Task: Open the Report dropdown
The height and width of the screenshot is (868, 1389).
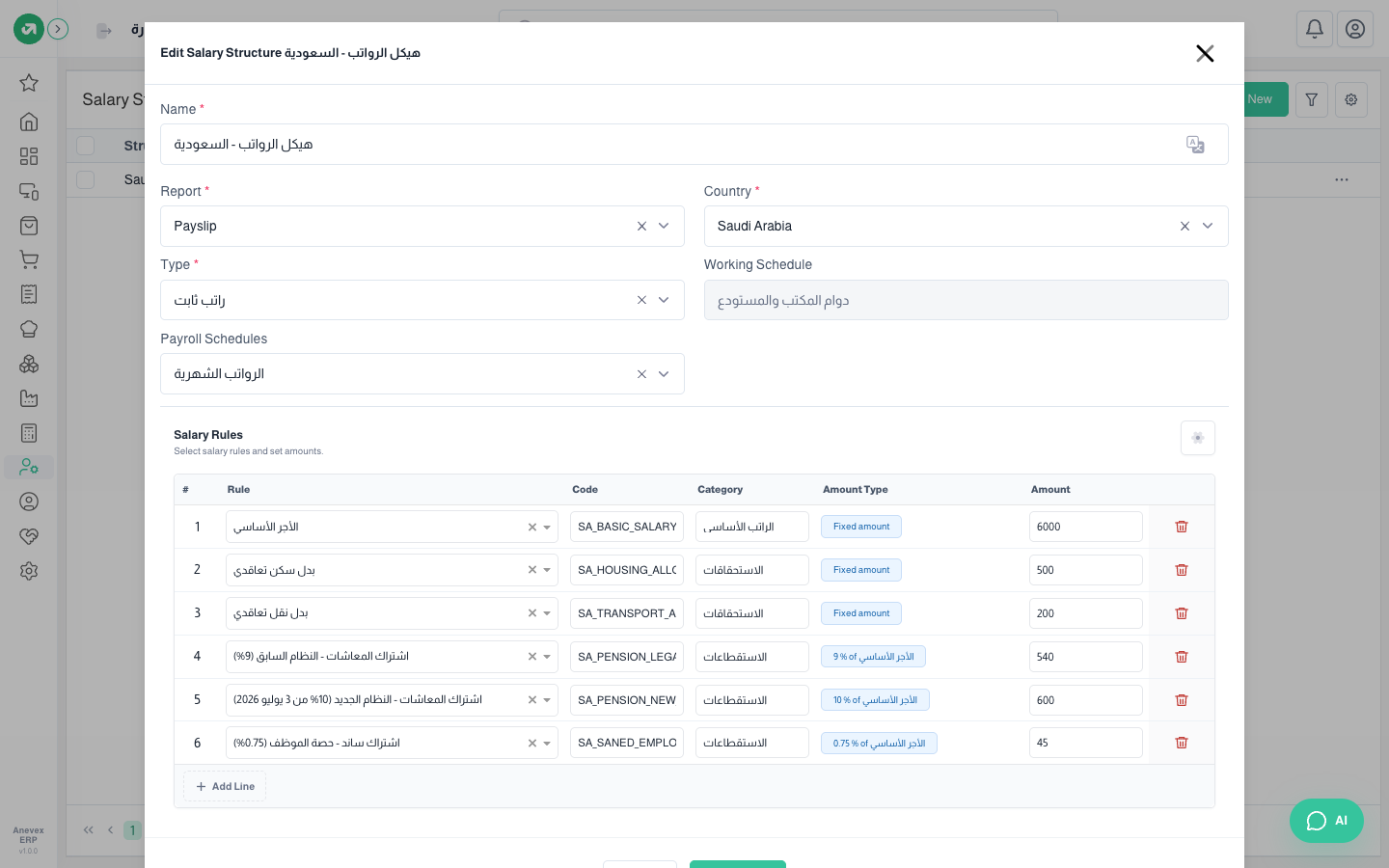Action: (664, 226)
